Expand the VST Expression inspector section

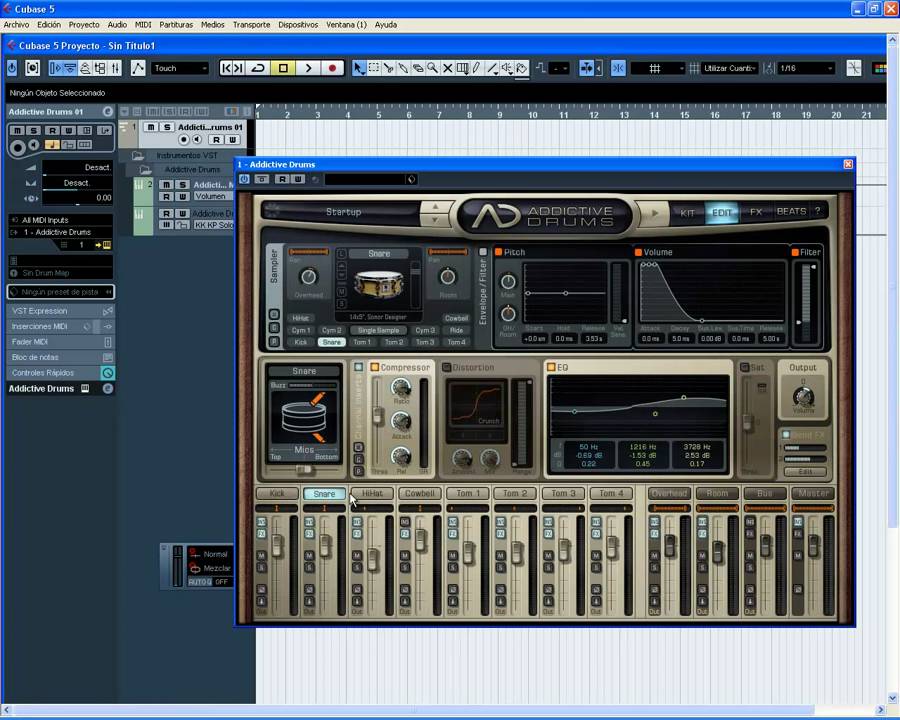click(60, 311)
